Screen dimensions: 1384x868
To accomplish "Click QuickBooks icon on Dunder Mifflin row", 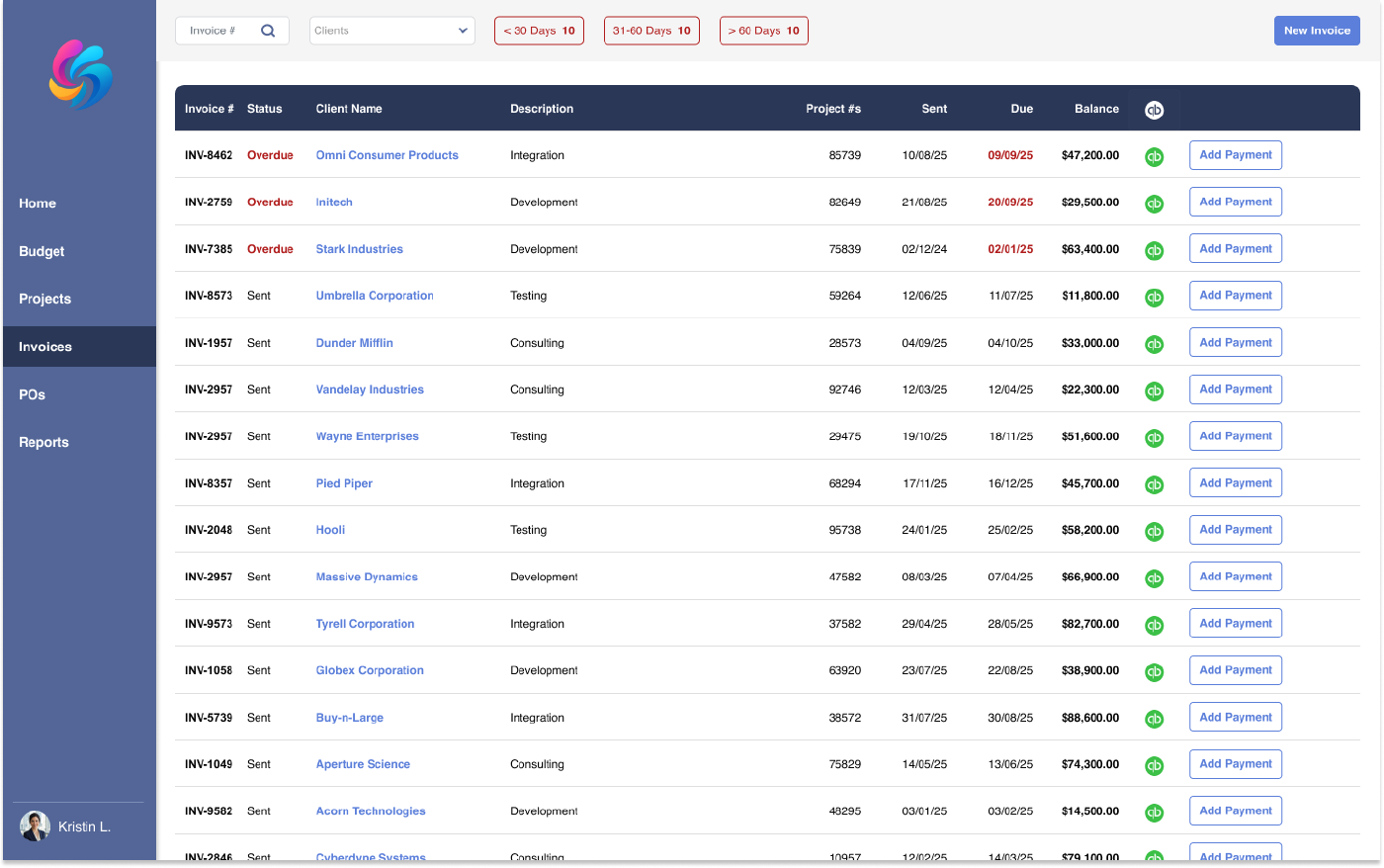I will click(x=1154, y=344).
